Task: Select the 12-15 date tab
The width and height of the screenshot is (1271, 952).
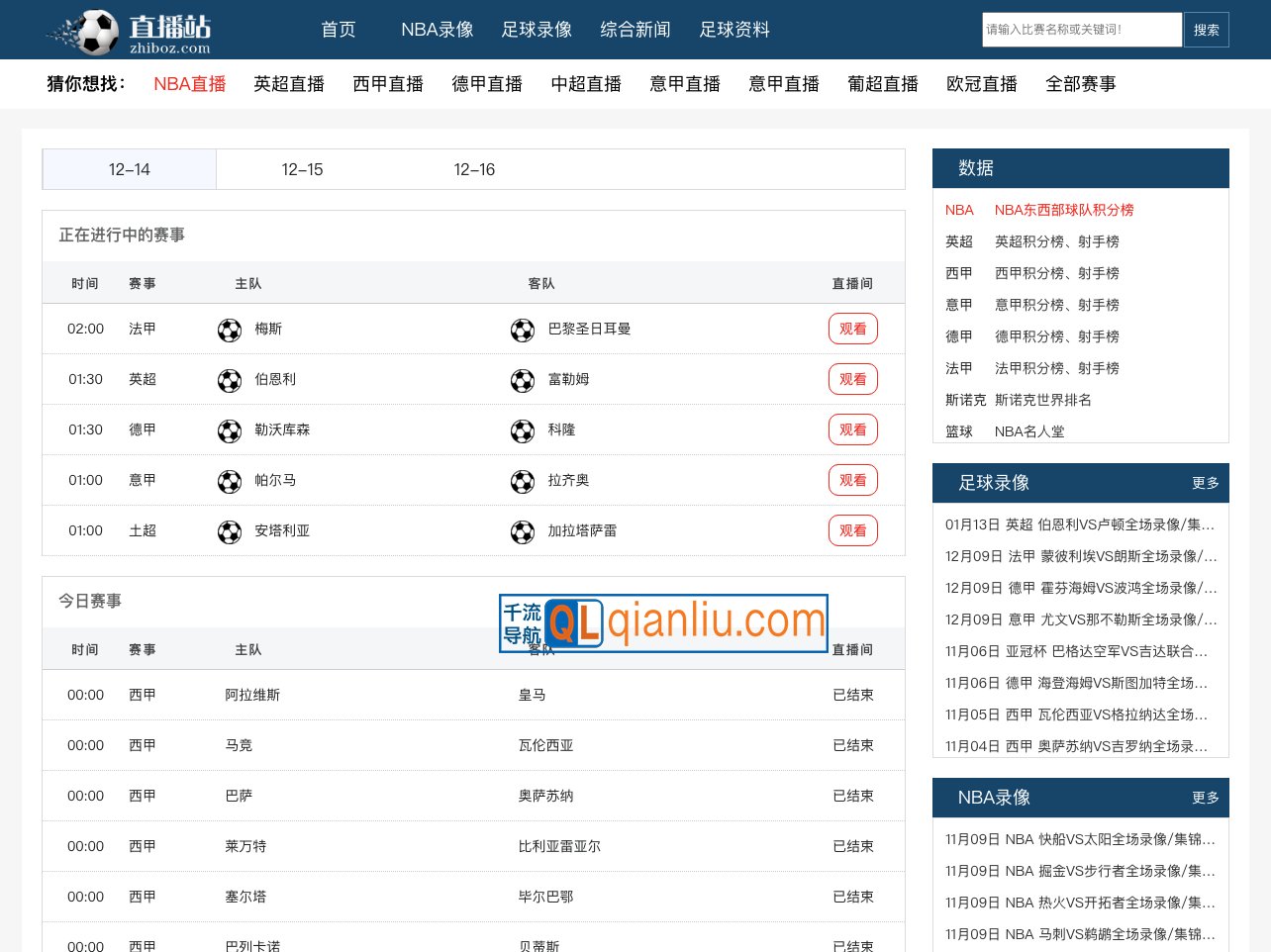Action: click(x=302, y=169)
